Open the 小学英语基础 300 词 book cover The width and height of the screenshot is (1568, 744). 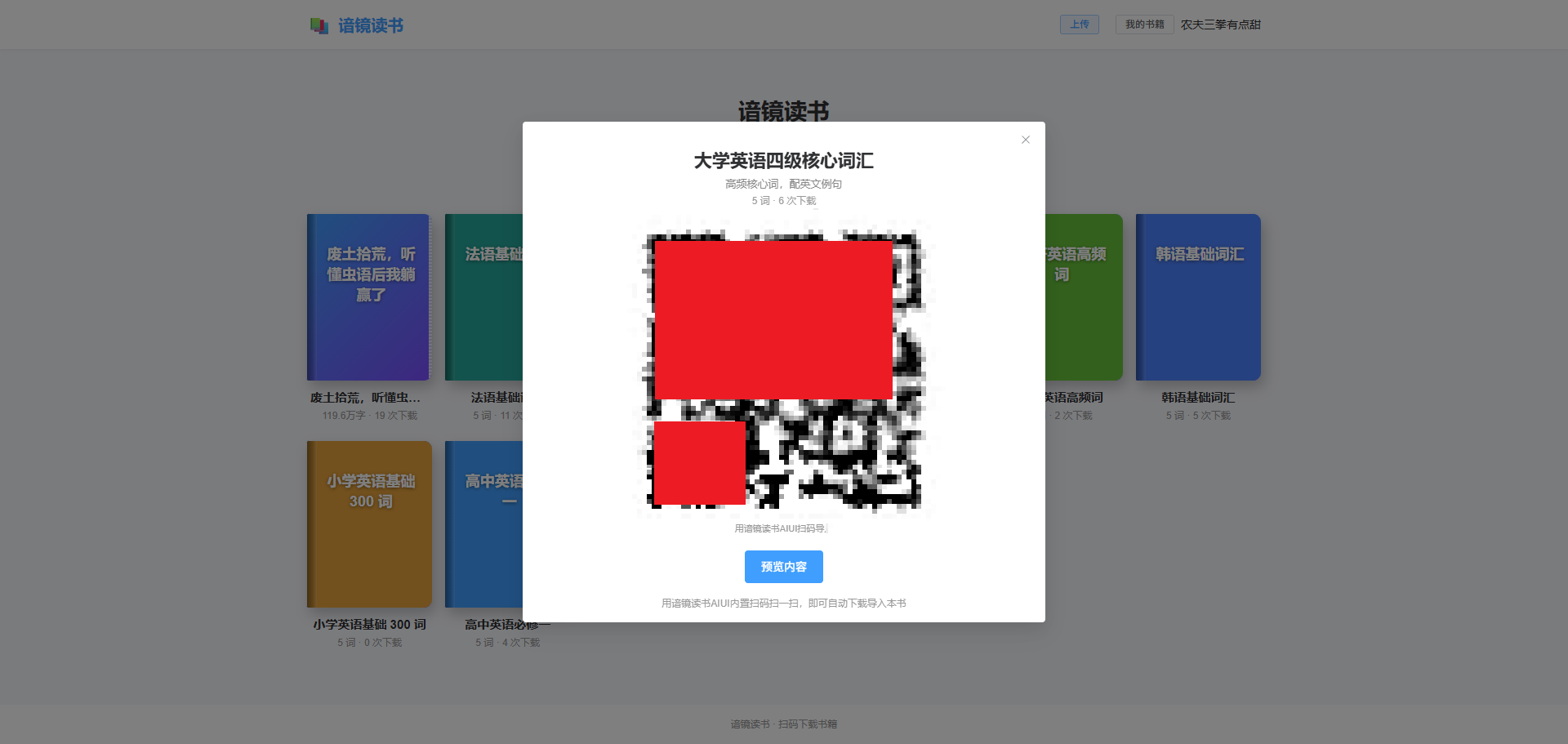369,524
